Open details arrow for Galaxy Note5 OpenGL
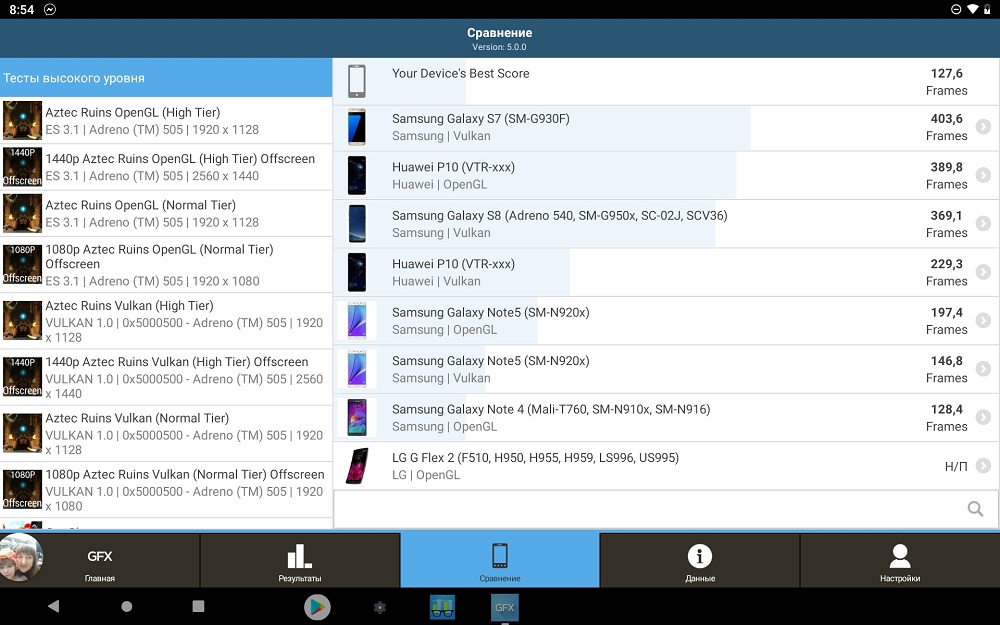 [x=983, y=321]
